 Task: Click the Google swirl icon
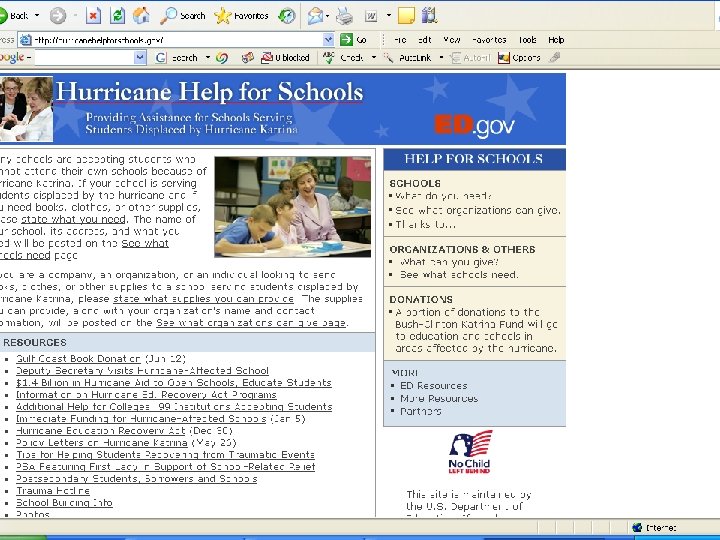(x=222, y=58)
